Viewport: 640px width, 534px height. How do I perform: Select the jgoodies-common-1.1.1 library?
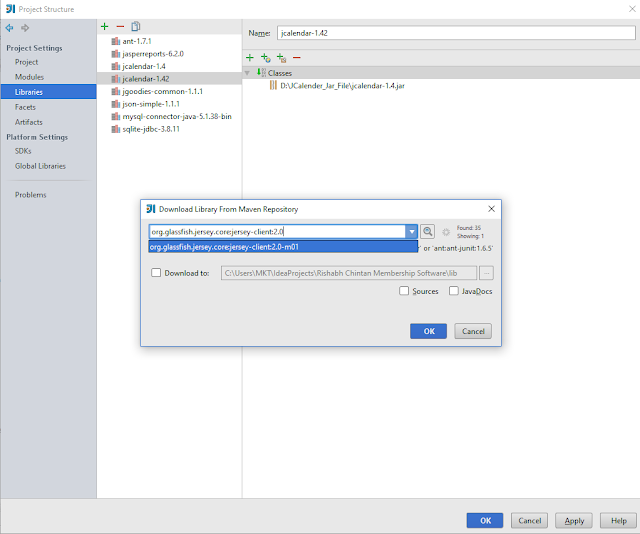pos(169,91)
